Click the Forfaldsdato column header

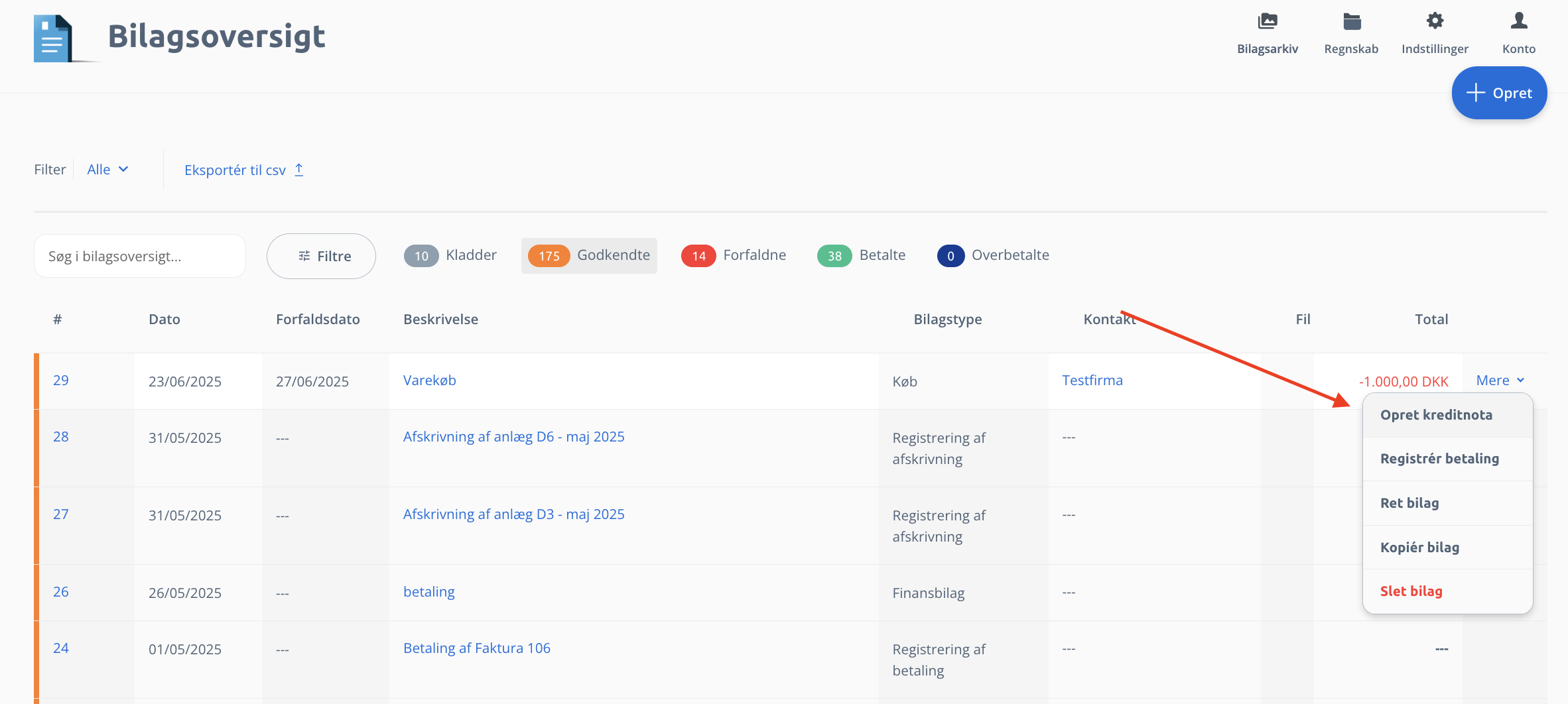[318, 320]
